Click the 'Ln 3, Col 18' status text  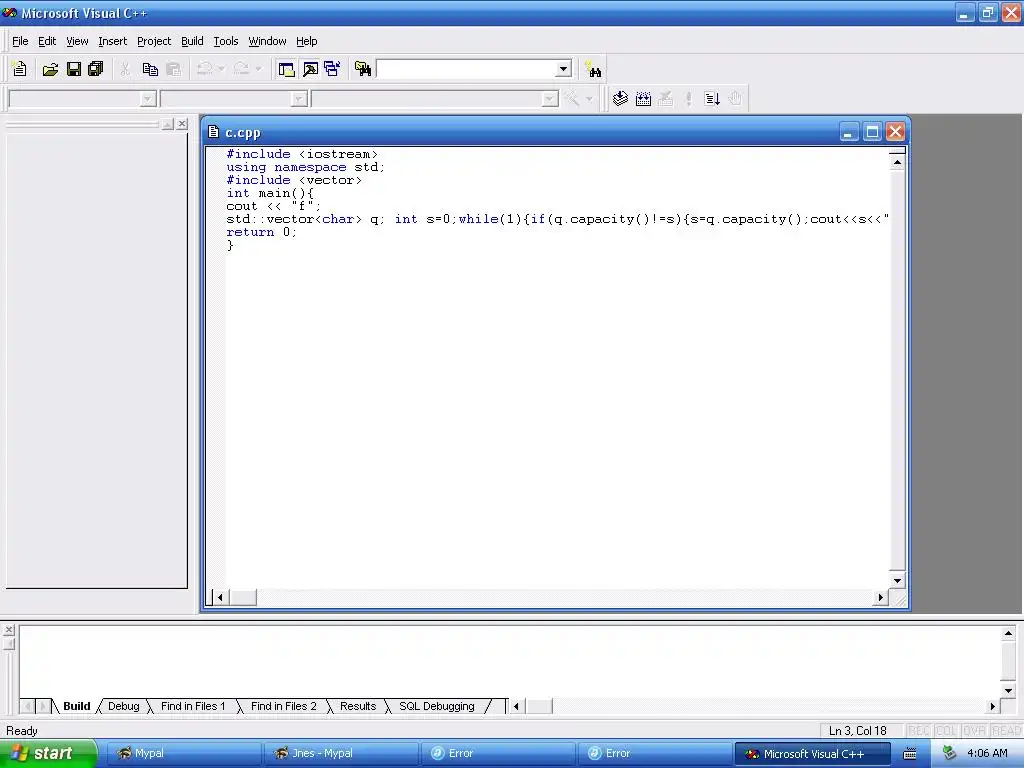tap(857, 731)
